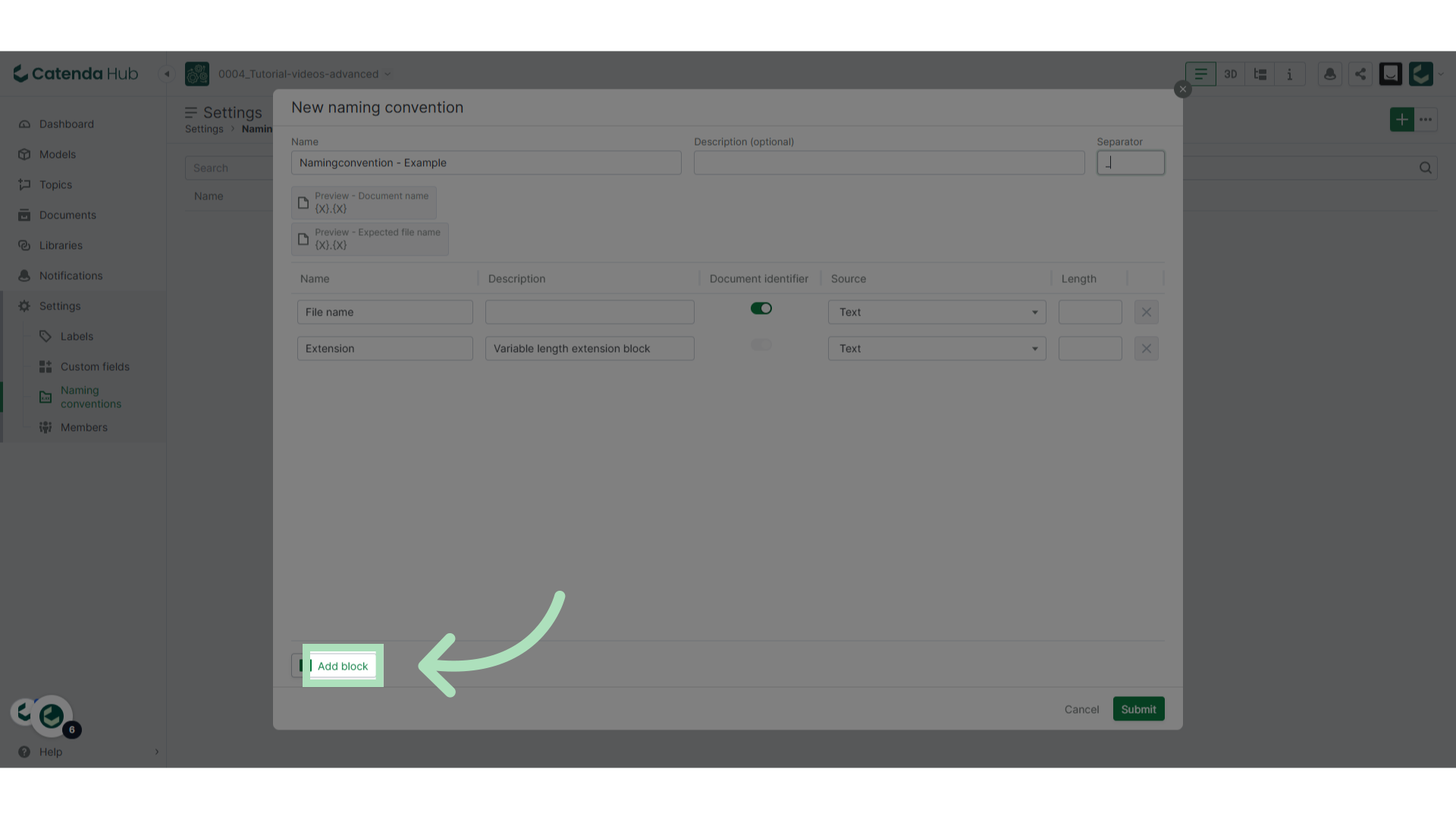Click the green plus add button
This screenshot has height=819, width=1456.
point(1401,119)
